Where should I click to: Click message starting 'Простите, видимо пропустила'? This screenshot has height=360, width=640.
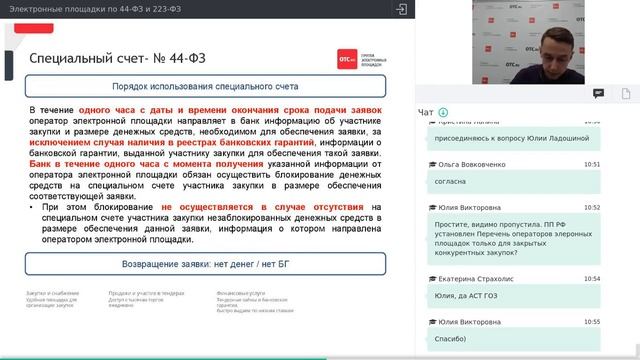coord(514,239)
